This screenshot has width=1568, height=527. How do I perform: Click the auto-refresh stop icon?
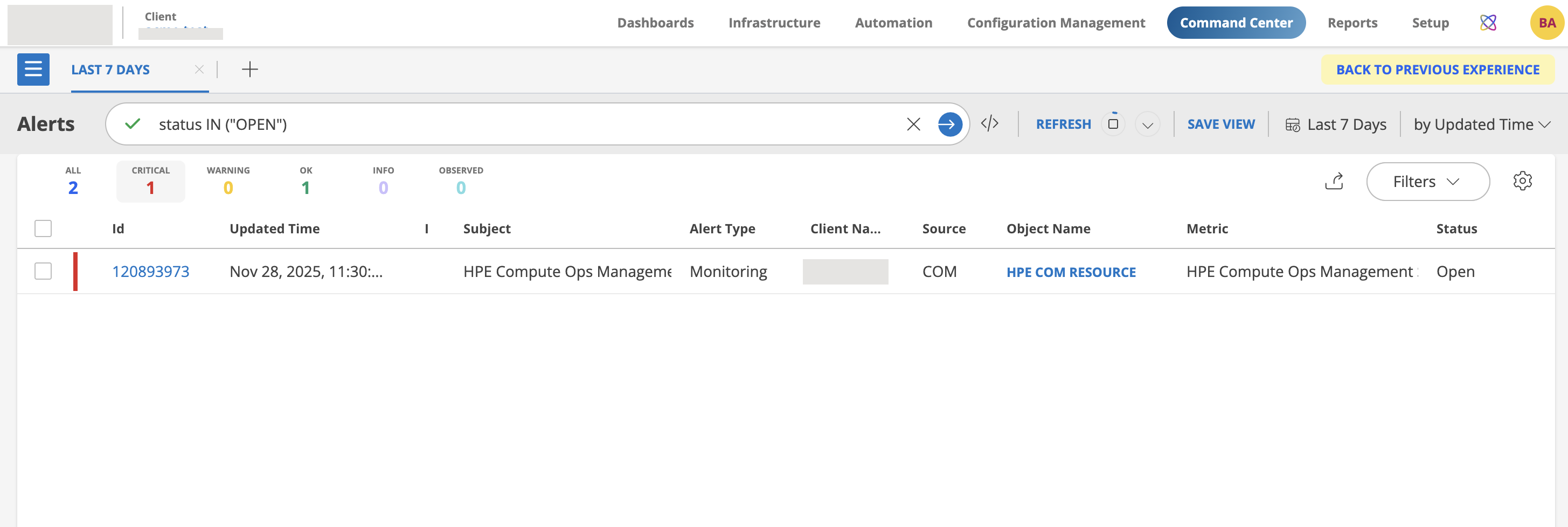click(1113, 124)
